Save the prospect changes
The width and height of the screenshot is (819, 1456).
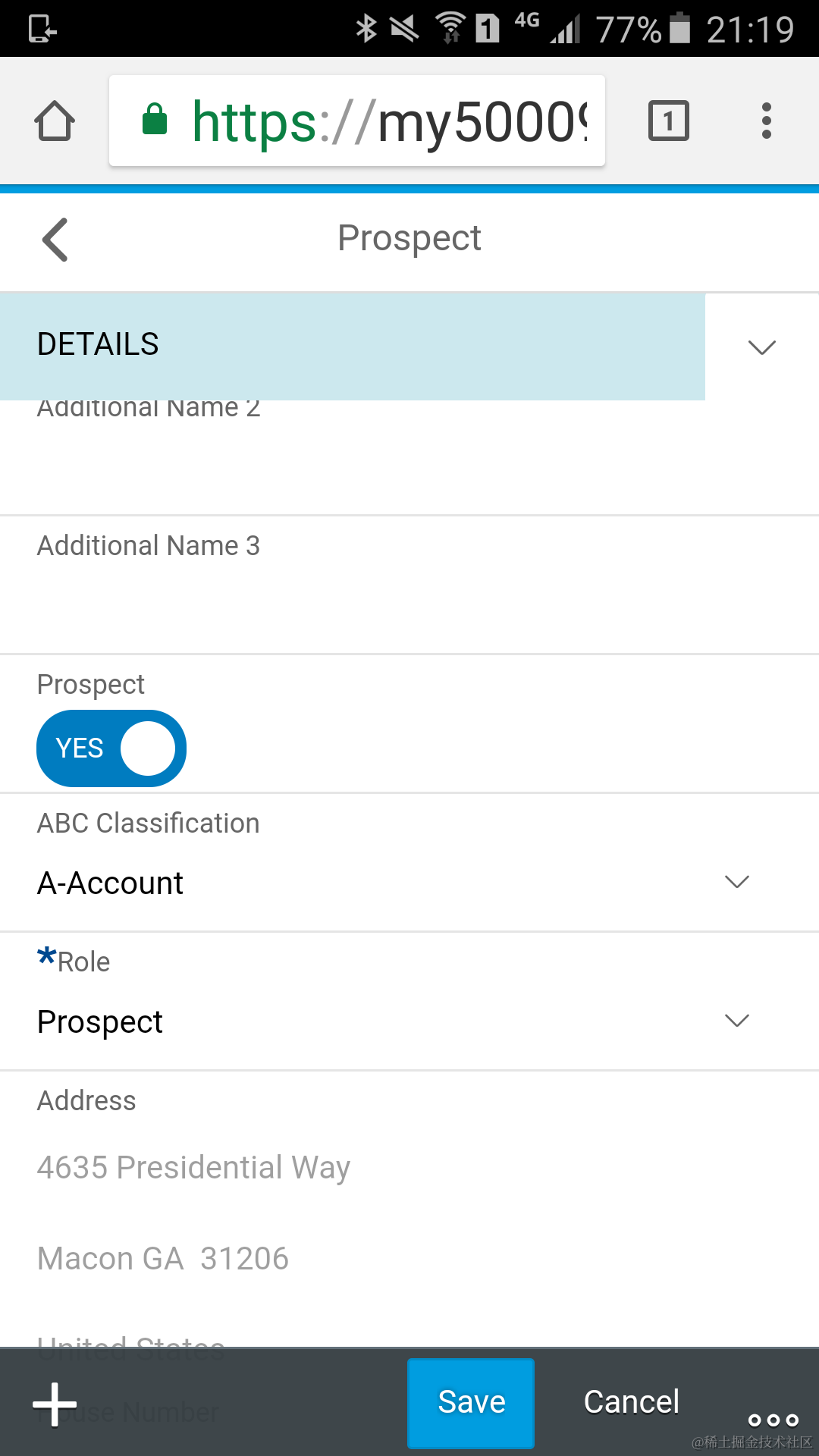470,1401
